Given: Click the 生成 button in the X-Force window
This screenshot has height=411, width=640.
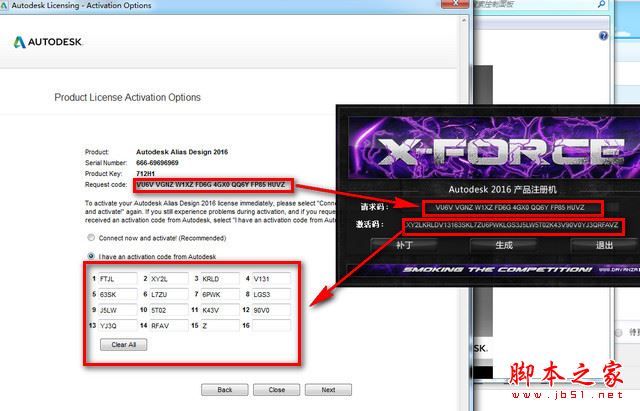Looking at the screenshot, I should pos(504,245).
